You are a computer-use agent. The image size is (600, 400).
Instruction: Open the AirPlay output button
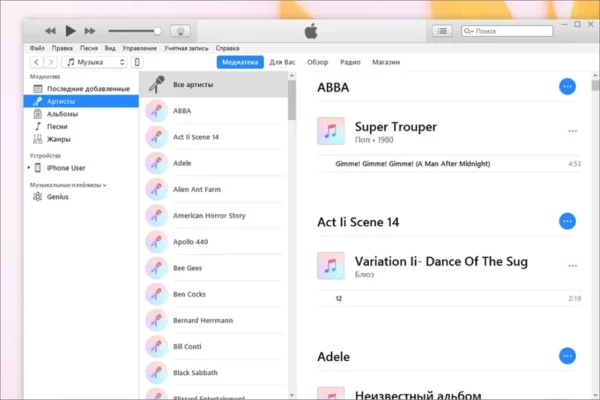click(180, 31)
